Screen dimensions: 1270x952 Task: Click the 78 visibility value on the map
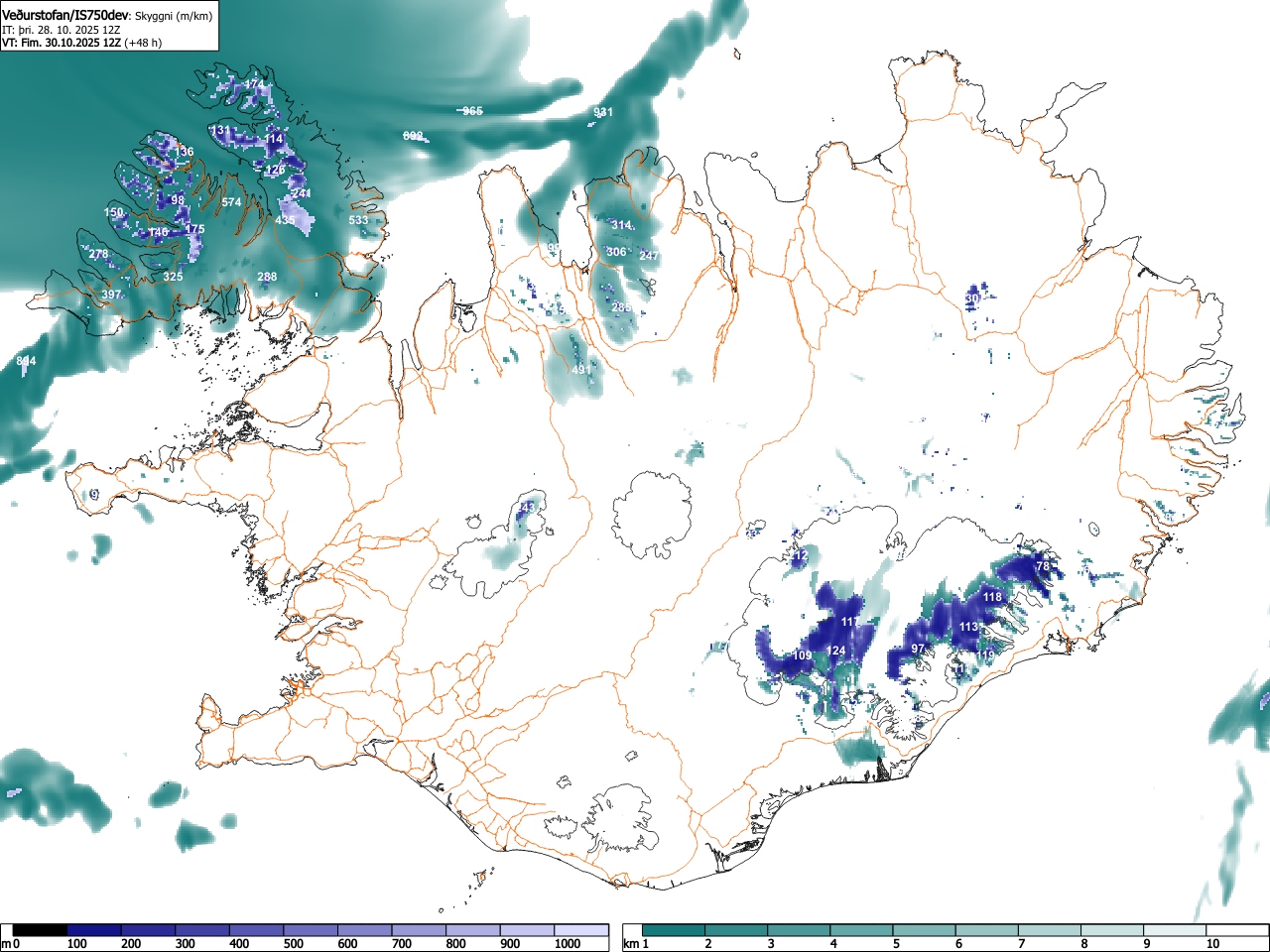click(1042, 566)
